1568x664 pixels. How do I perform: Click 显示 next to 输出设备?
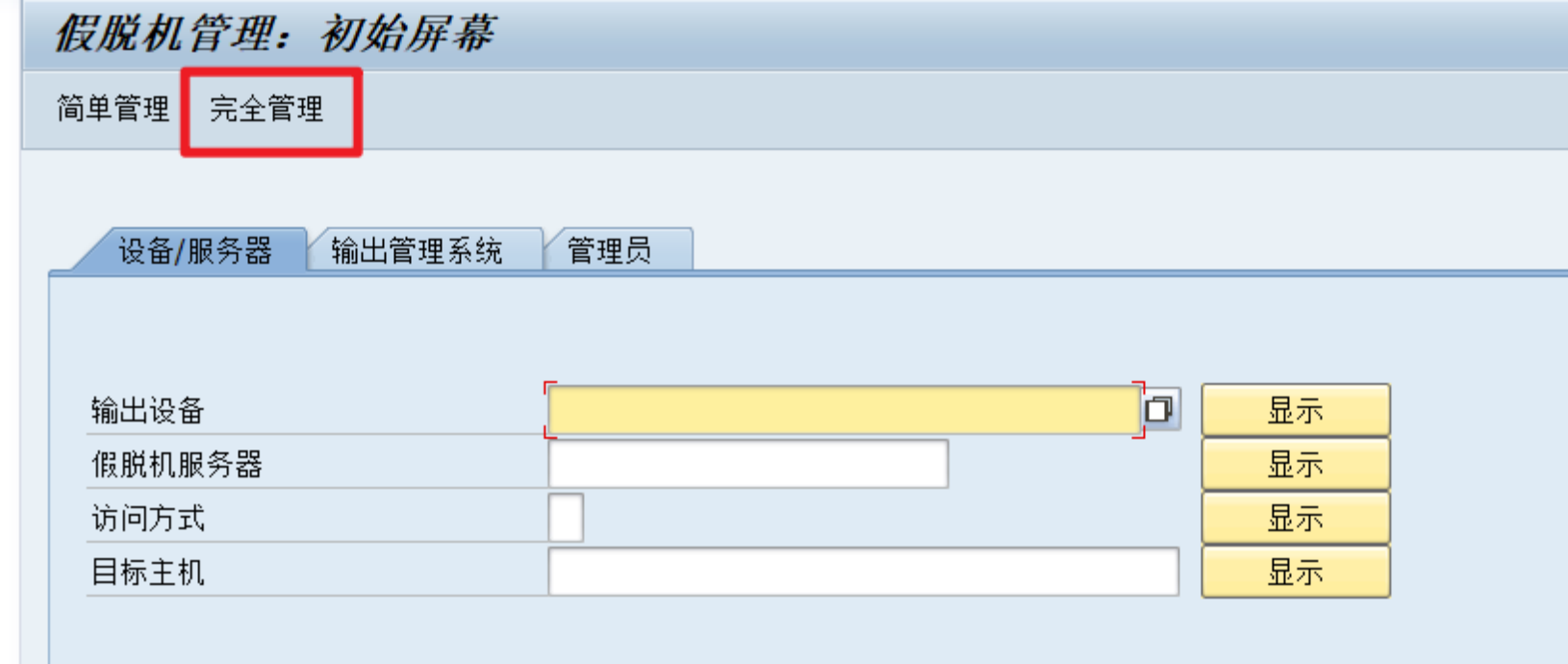pyautogui.click(x=1295, y=408)
